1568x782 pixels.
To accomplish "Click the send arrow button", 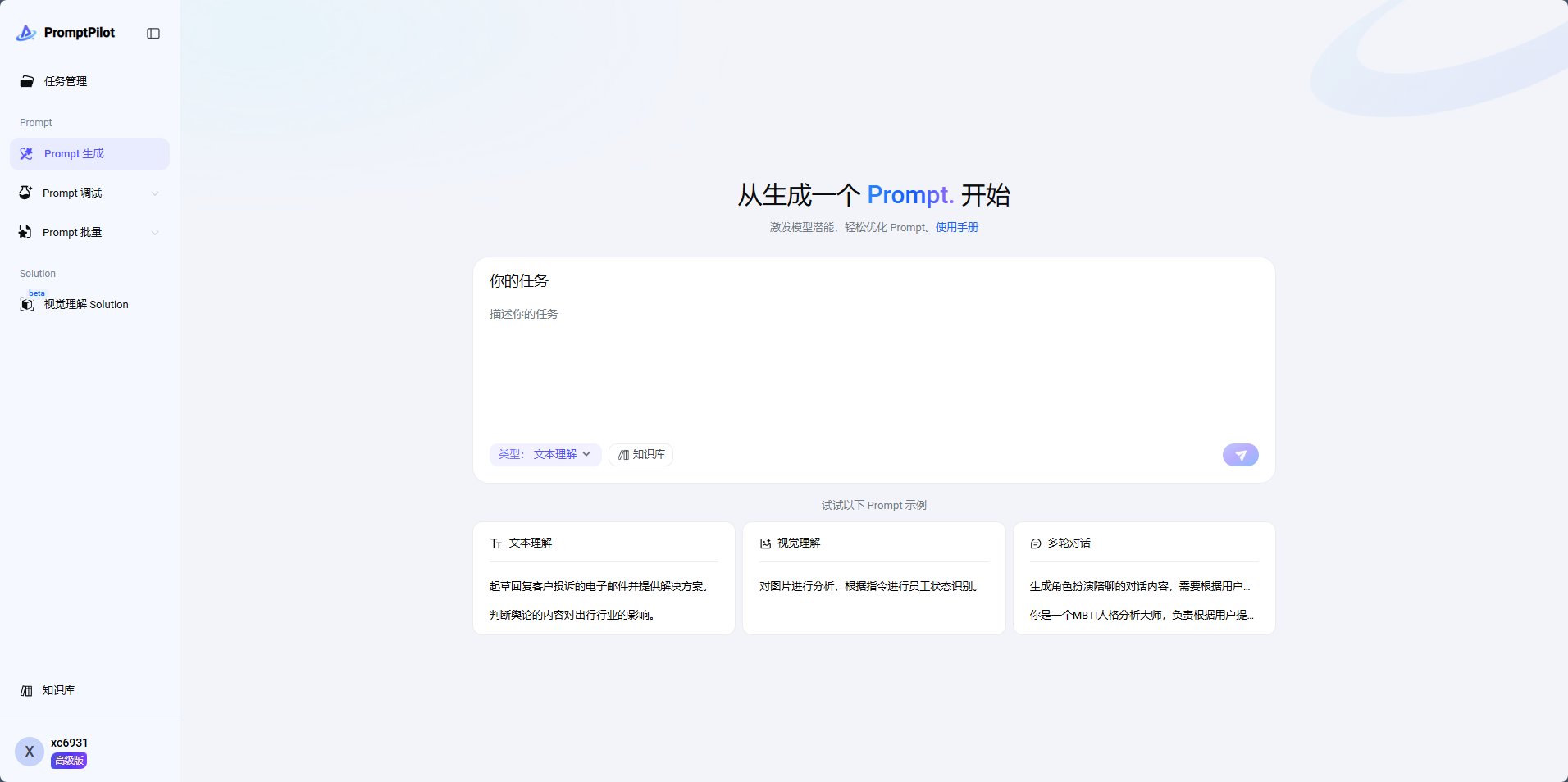I will pos(1241,455).
